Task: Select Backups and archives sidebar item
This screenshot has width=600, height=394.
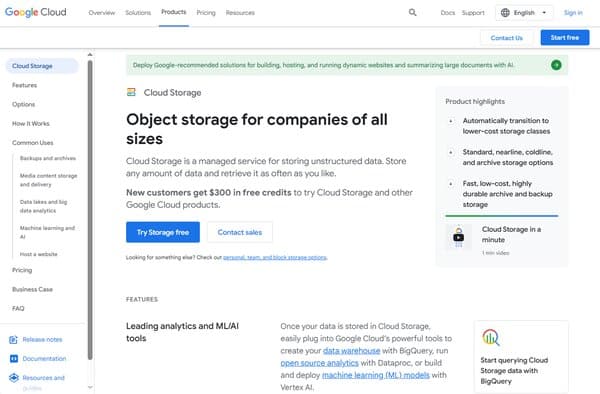Action: click(48, 158)
